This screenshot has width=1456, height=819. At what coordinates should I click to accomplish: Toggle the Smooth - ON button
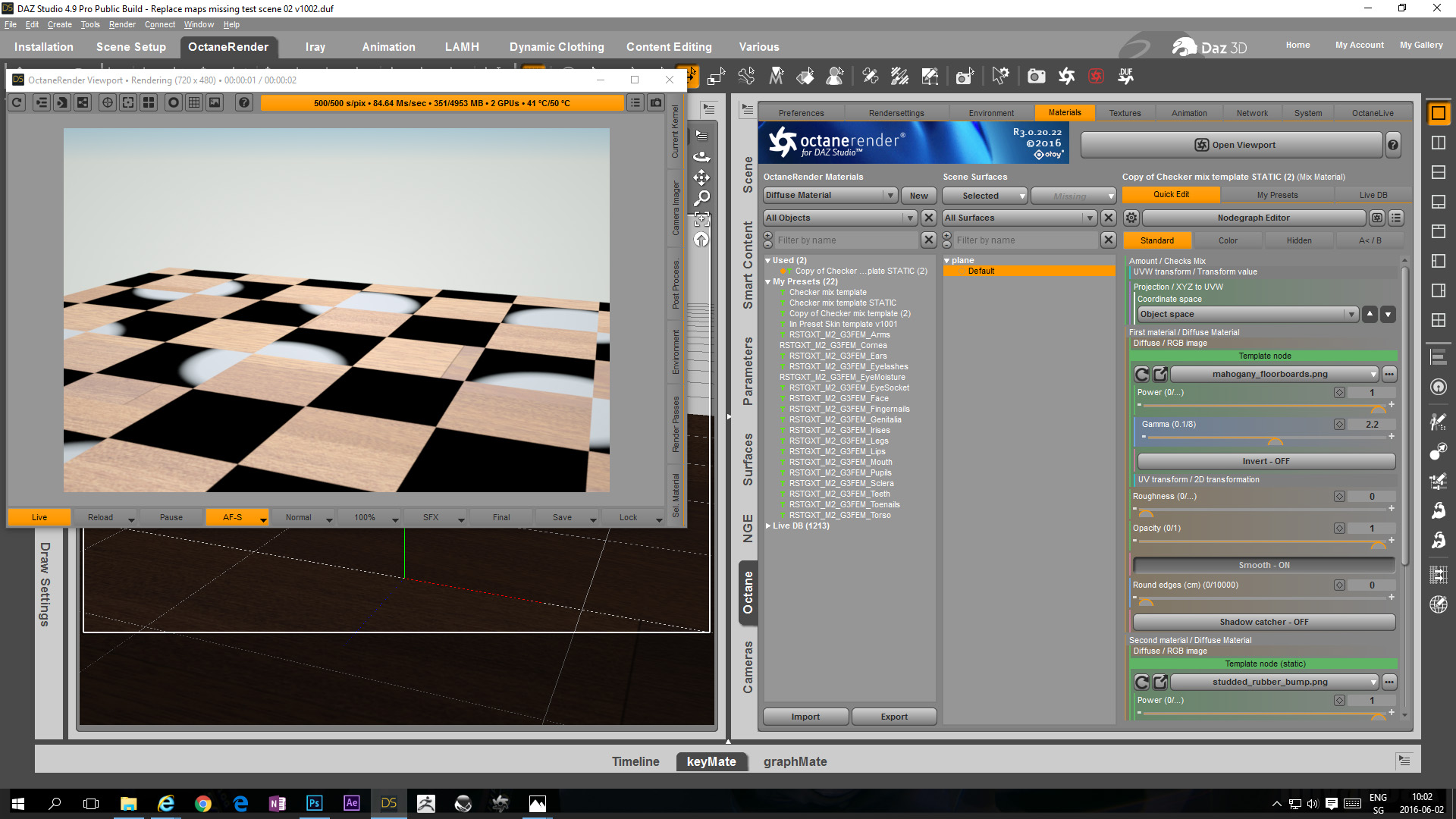tap(1263, 565)
